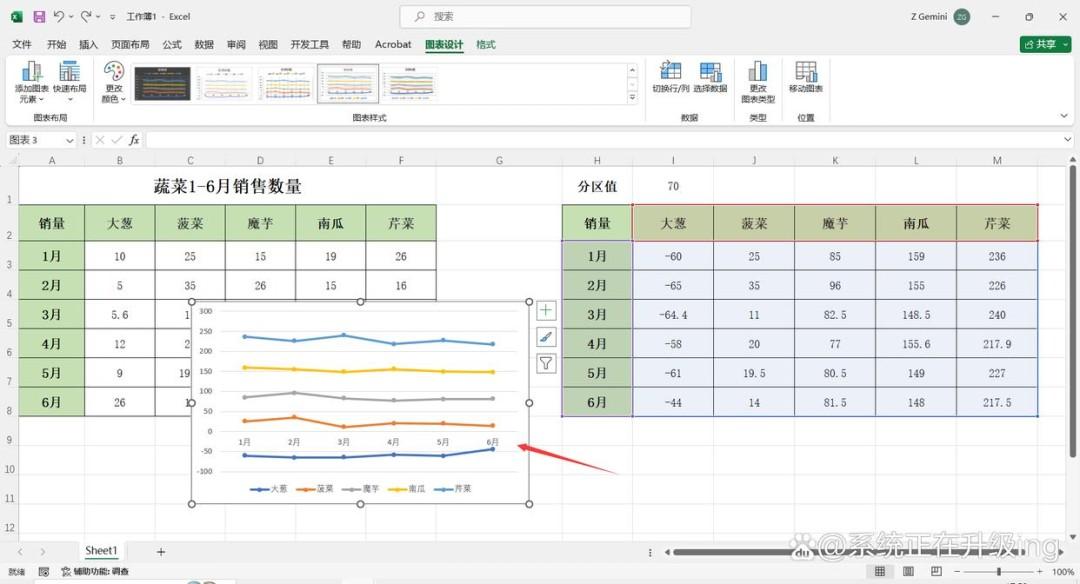Image resolution: width=1080 pixels, height=584 pixels.
Task: Click the macro record status icon
Action: [x=43, y=572]
